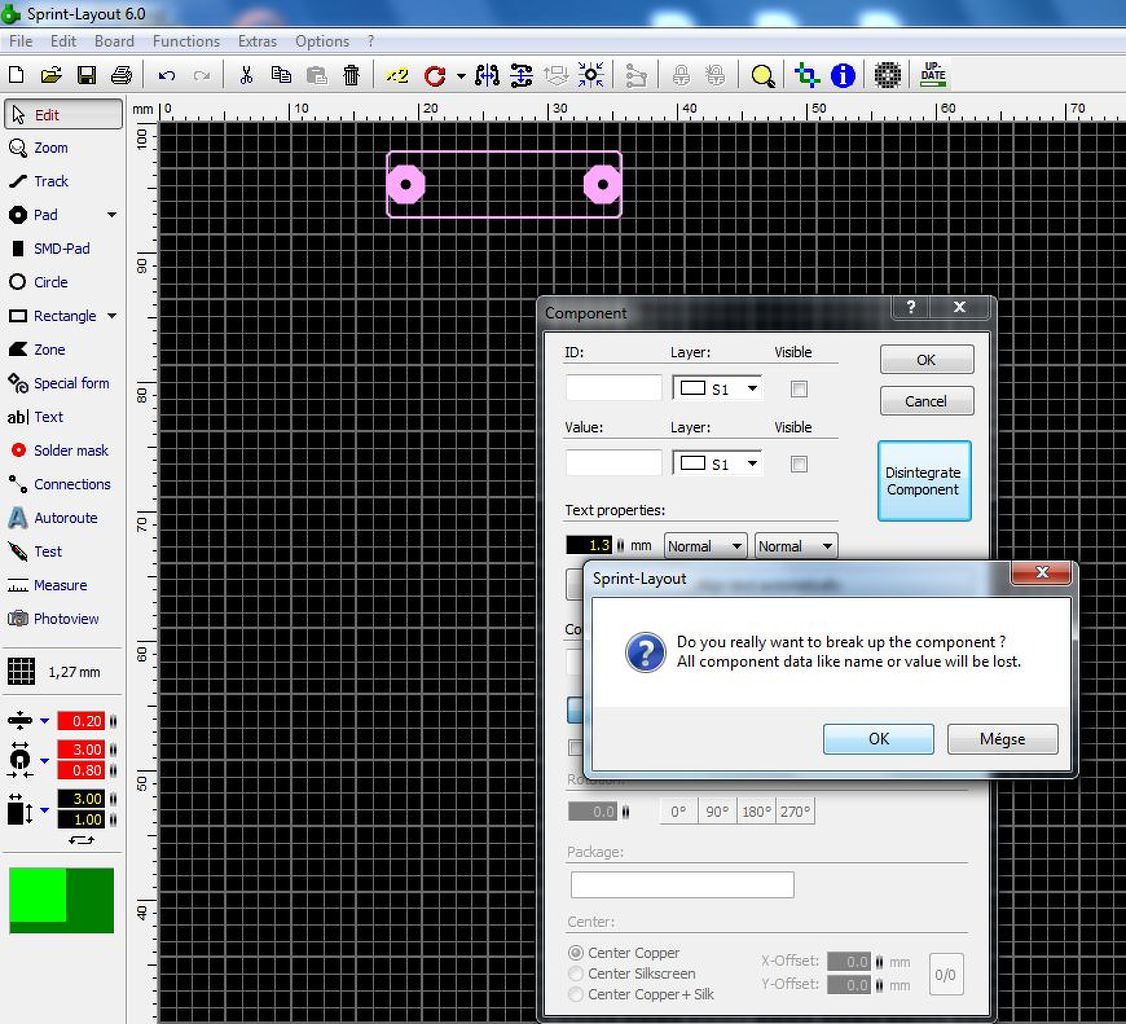This screenshot has width=1126, height=1024.
Task: Toggle ID Visible checkbox
Action: tap(799, 389)
